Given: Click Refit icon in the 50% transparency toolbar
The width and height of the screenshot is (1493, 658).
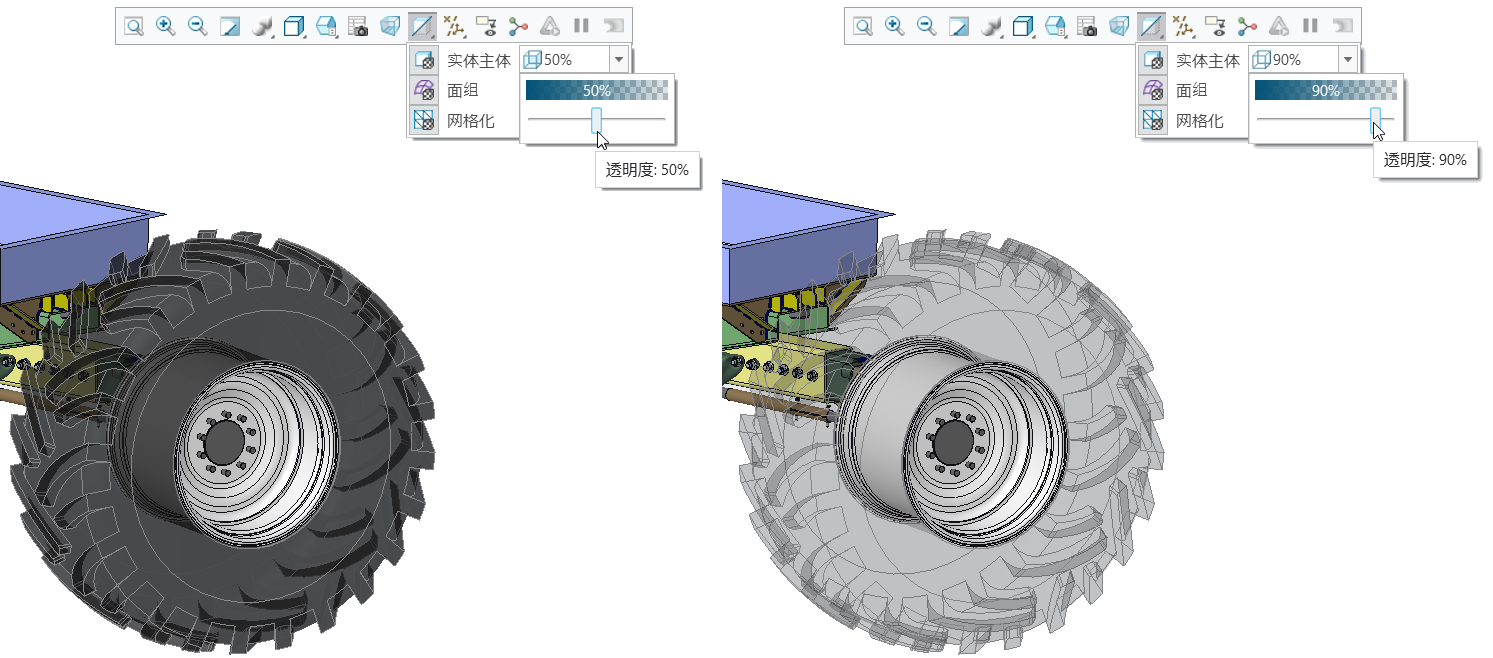Looking at the screenshot, I should 133,26.
